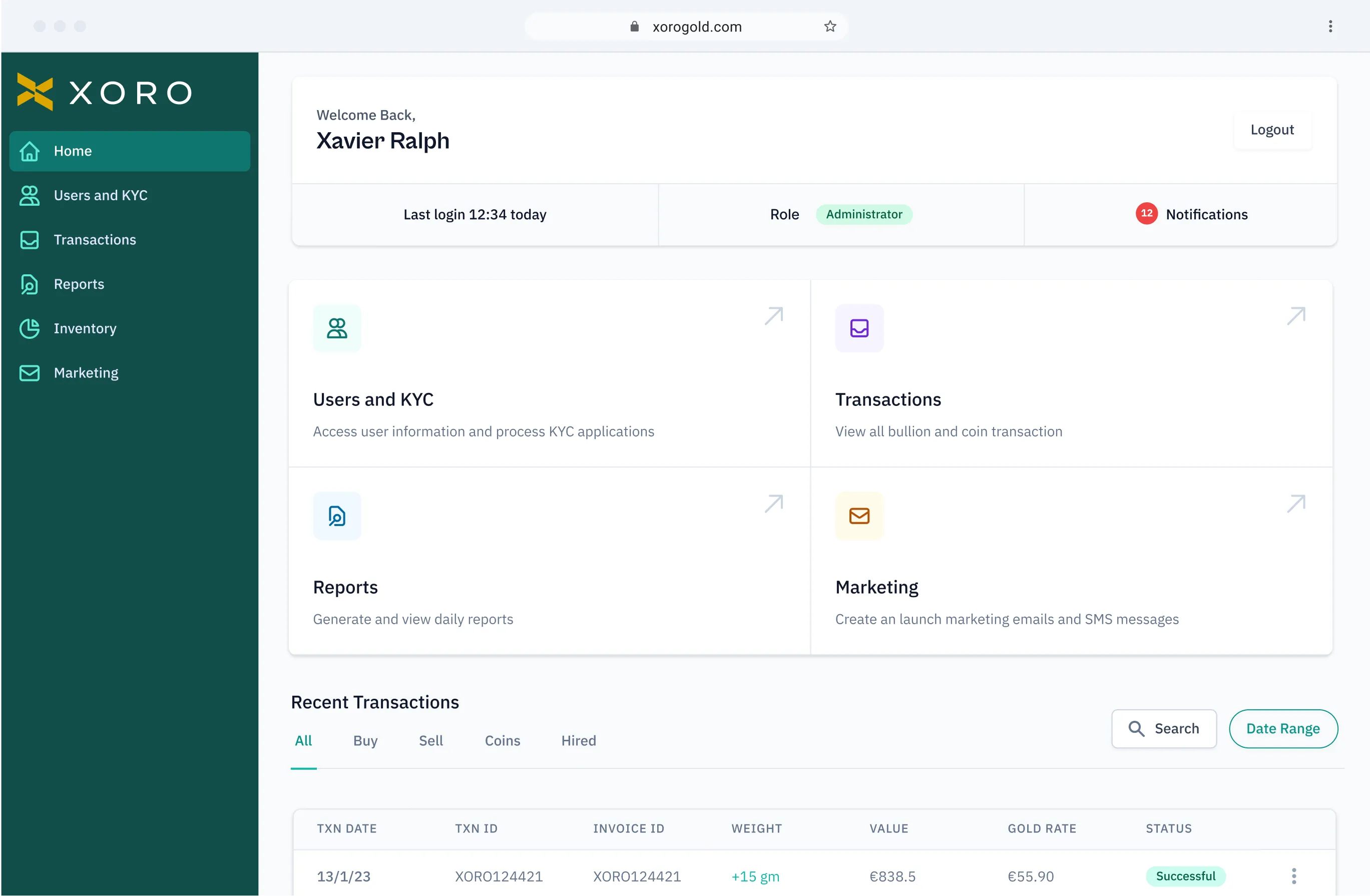Click the Search button in transactions

point(1162,728)
